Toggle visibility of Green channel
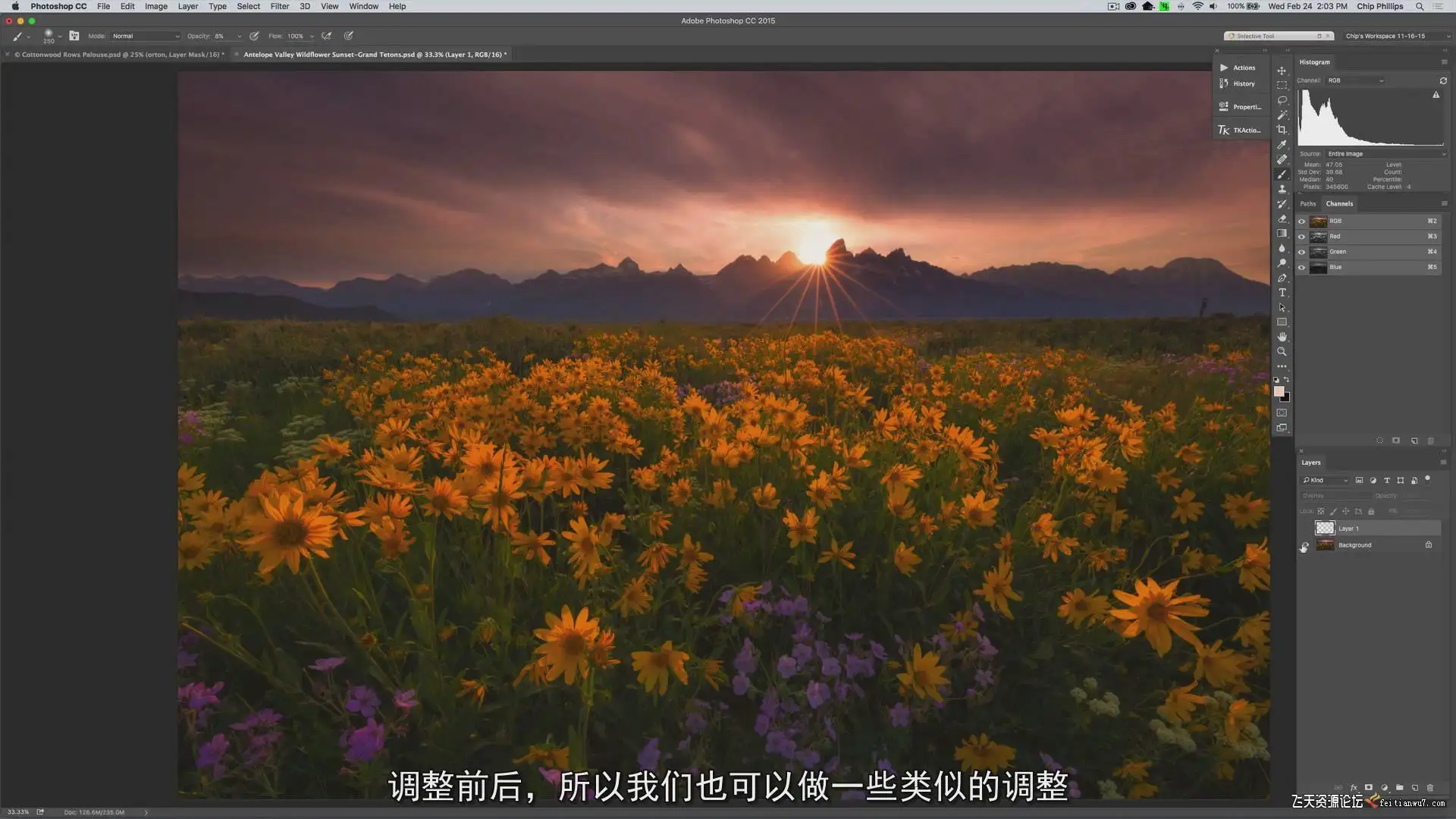The height and width of the screenshot is (819, 1456). click(1302, 252)
